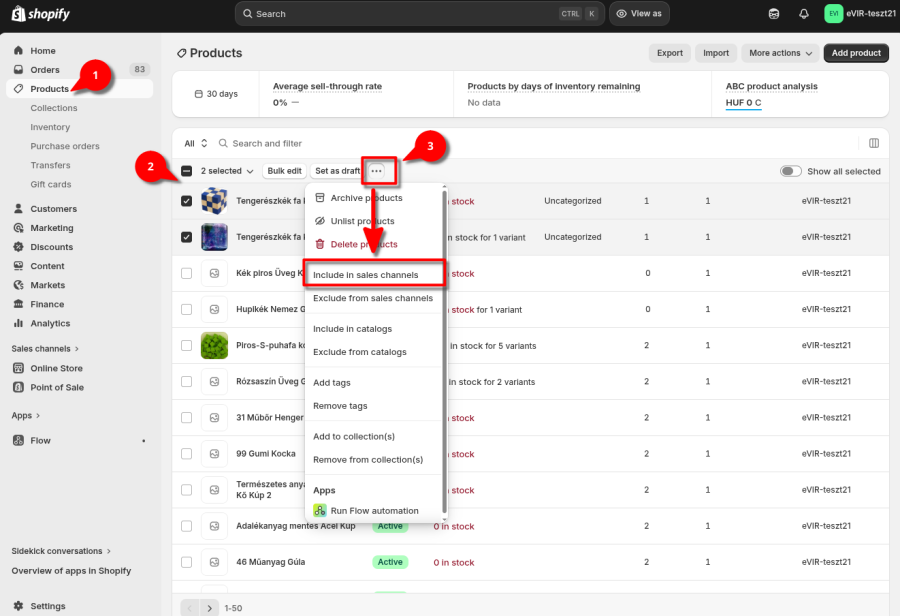Click the Export button
The image size is (900, 616).
(670, 53)
